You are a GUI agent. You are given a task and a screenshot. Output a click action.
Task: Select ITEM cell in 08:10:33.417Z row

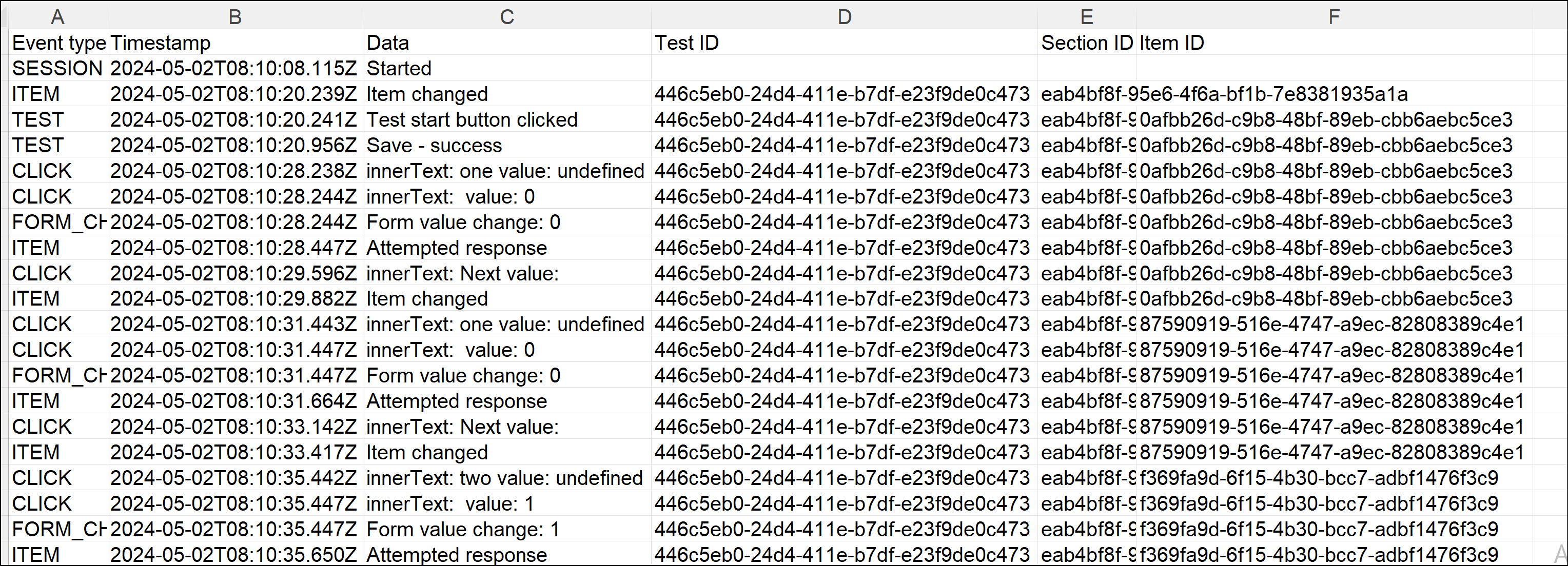click(58, 452)
